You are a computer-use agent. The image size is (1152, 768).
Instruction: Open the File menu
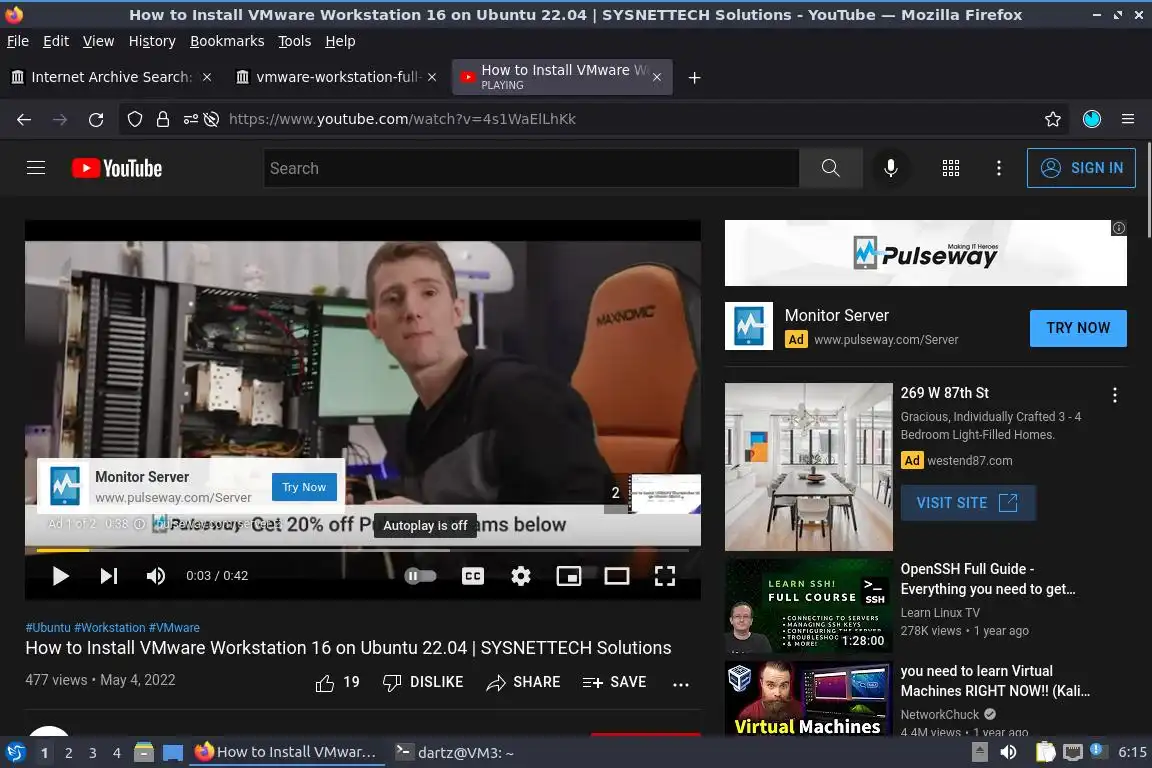(x=18, y=41)
